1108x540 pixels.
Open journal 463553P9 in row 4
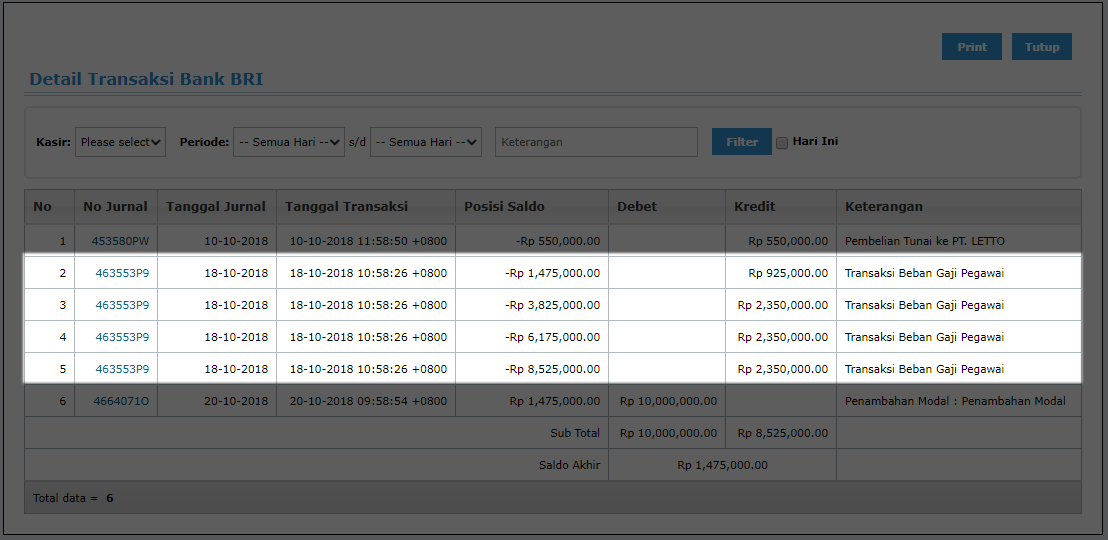(x=122, y=337)
